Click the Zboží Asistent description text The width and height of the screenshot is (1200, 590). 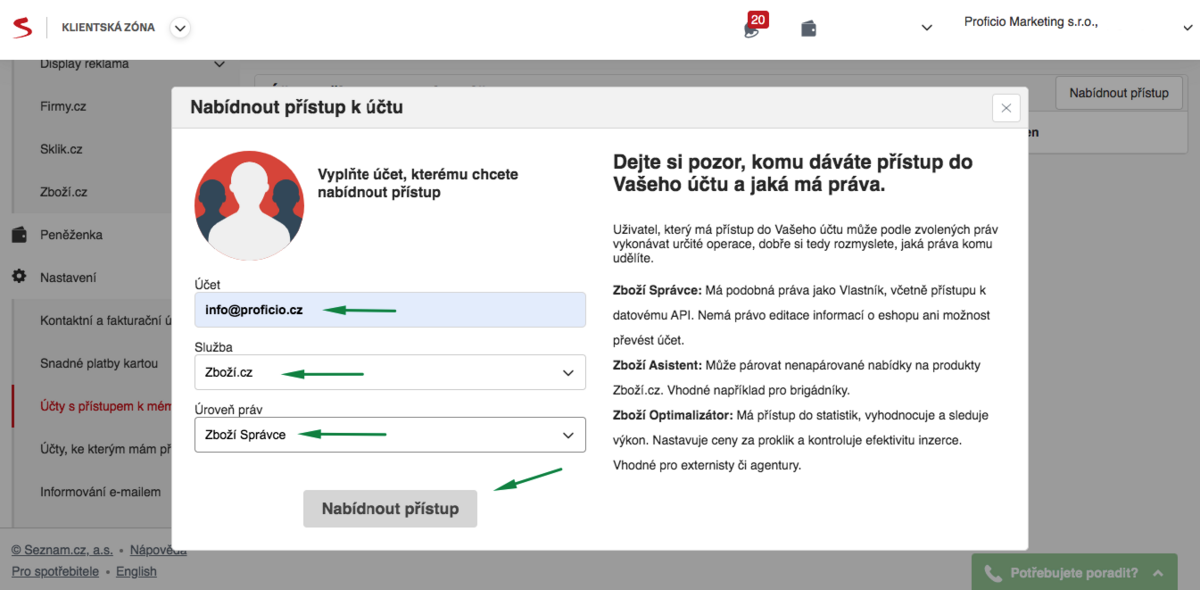pos(796,377)
